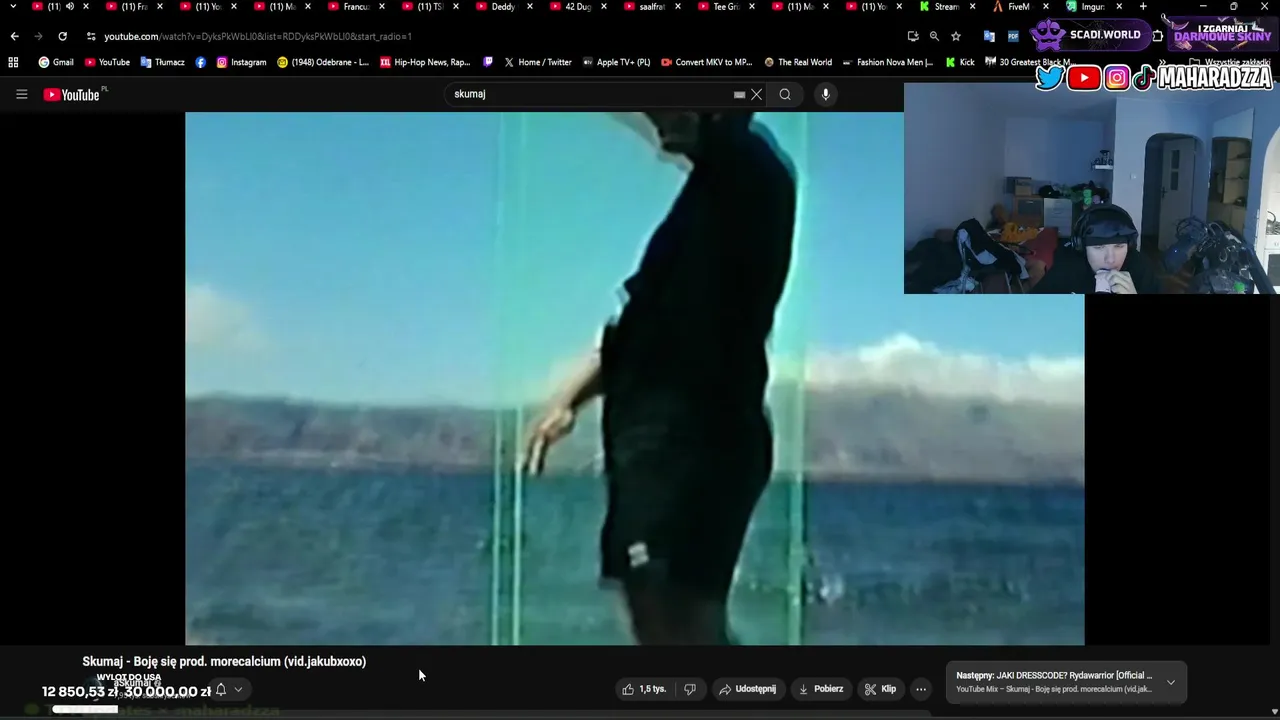Open the on-screen keyboard icon in the search box

(739, 94)
